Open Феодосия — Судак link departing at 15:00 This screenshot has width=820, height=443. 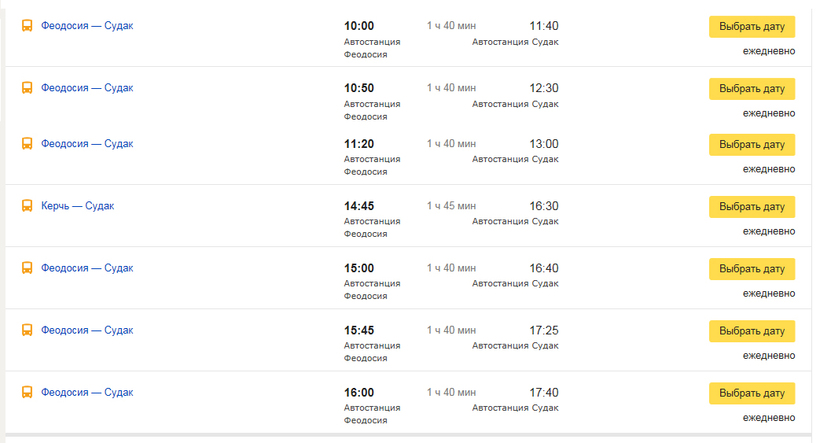[x=87, y=268]
